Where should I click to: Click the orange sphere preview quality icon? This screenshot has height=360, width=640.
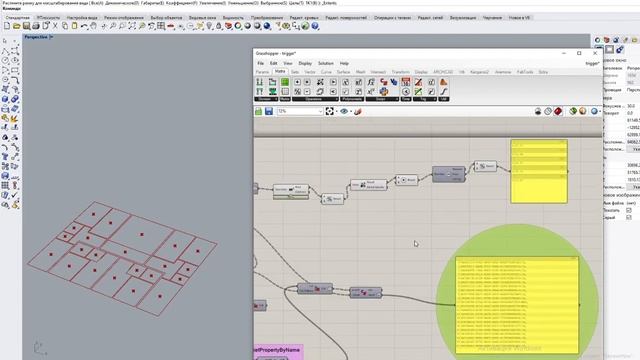coord(582,111)
